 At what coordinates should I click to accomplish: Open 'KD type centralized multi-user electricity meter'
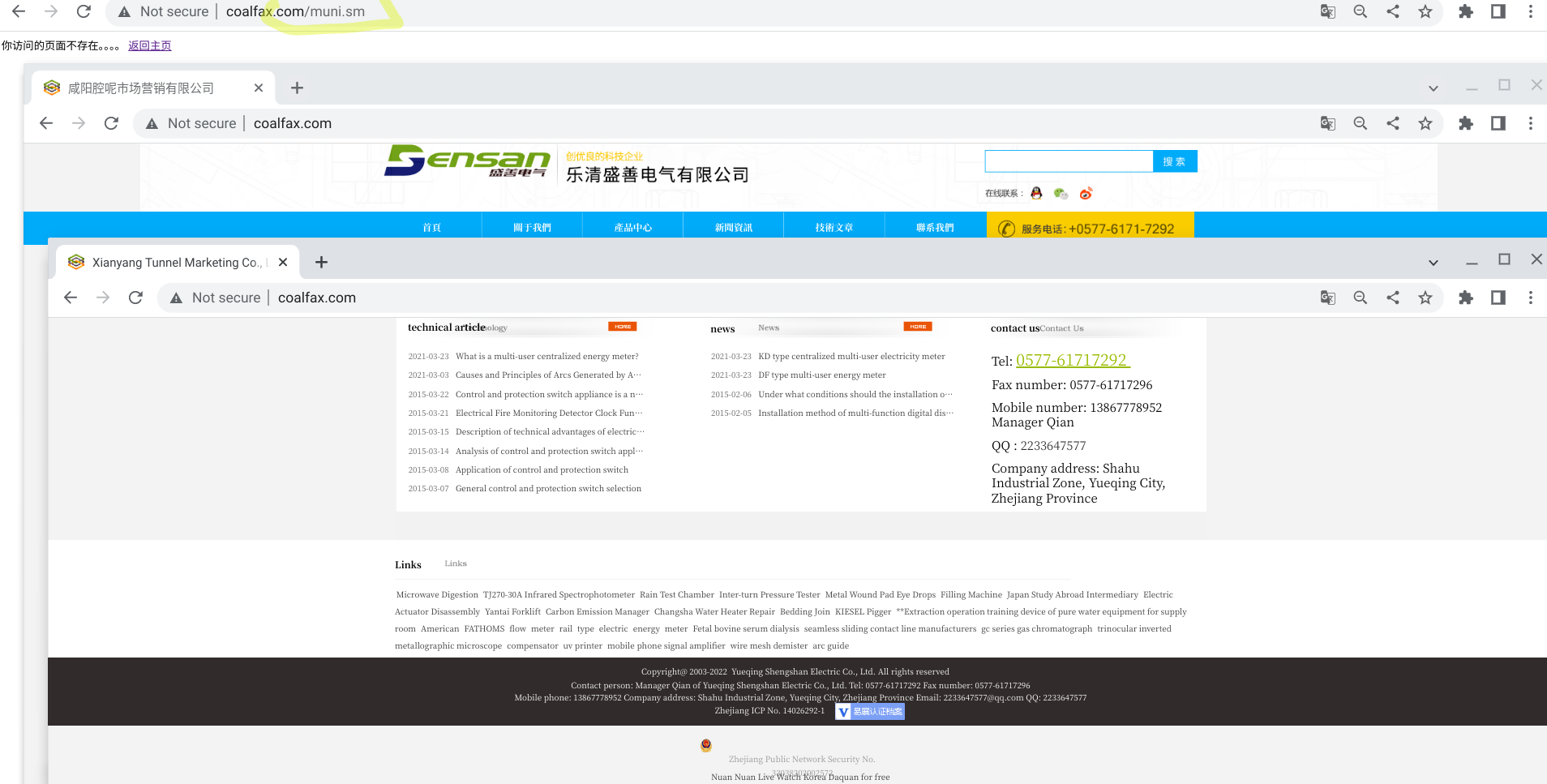click(x=851, y=356)
